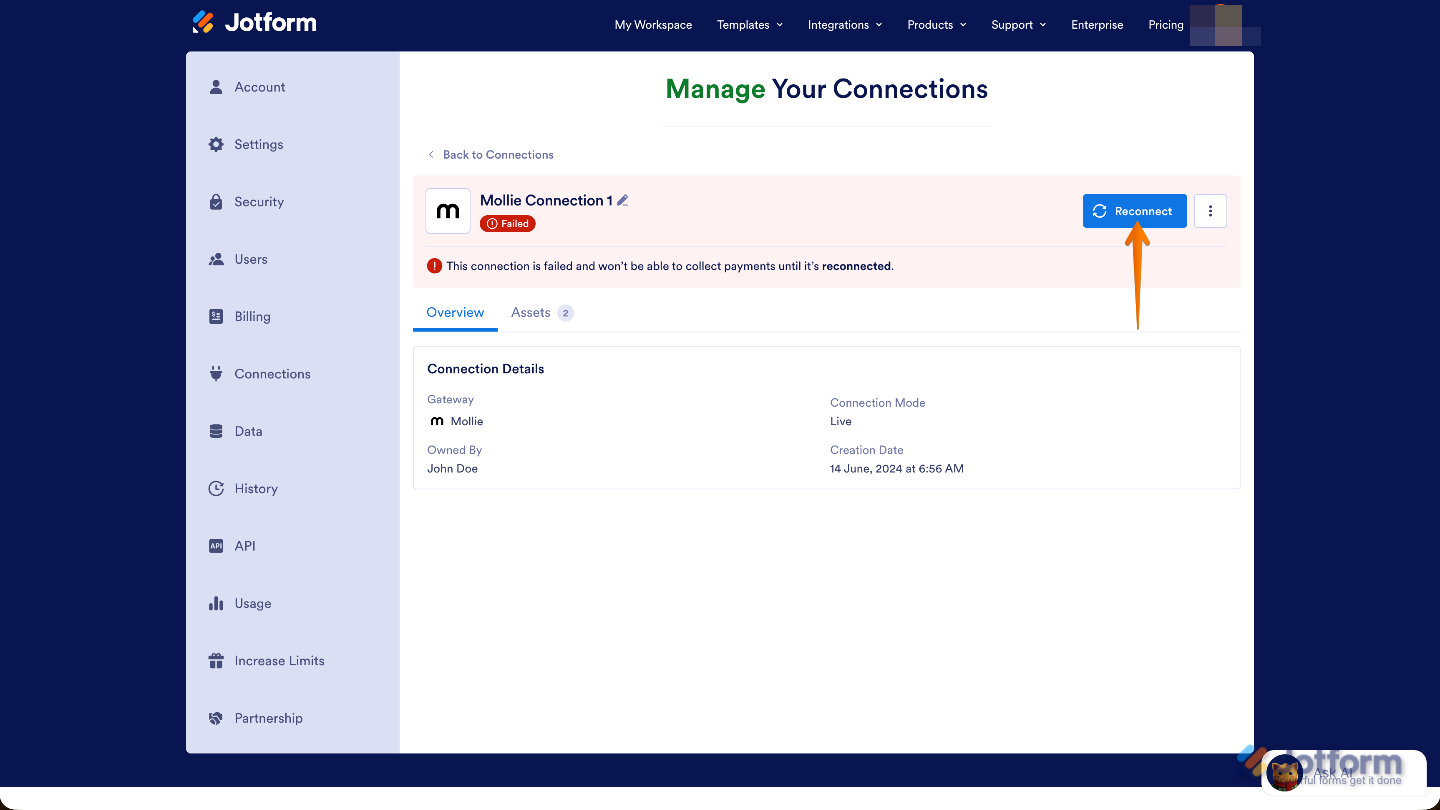
Task: Click the History clock icon
Action: [215, 488]
